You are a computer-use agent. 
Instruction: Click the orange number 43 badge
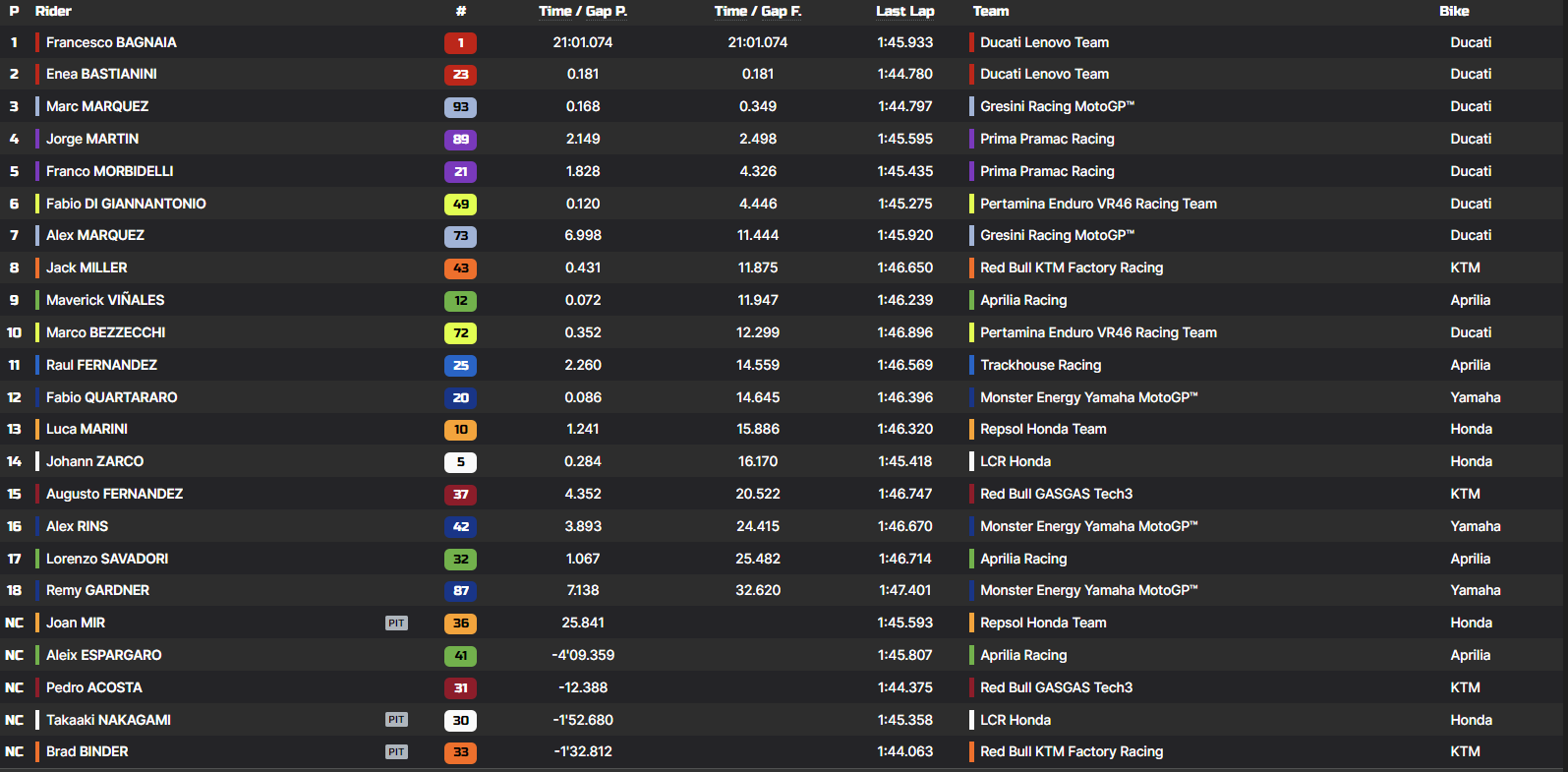coord(460,268)
